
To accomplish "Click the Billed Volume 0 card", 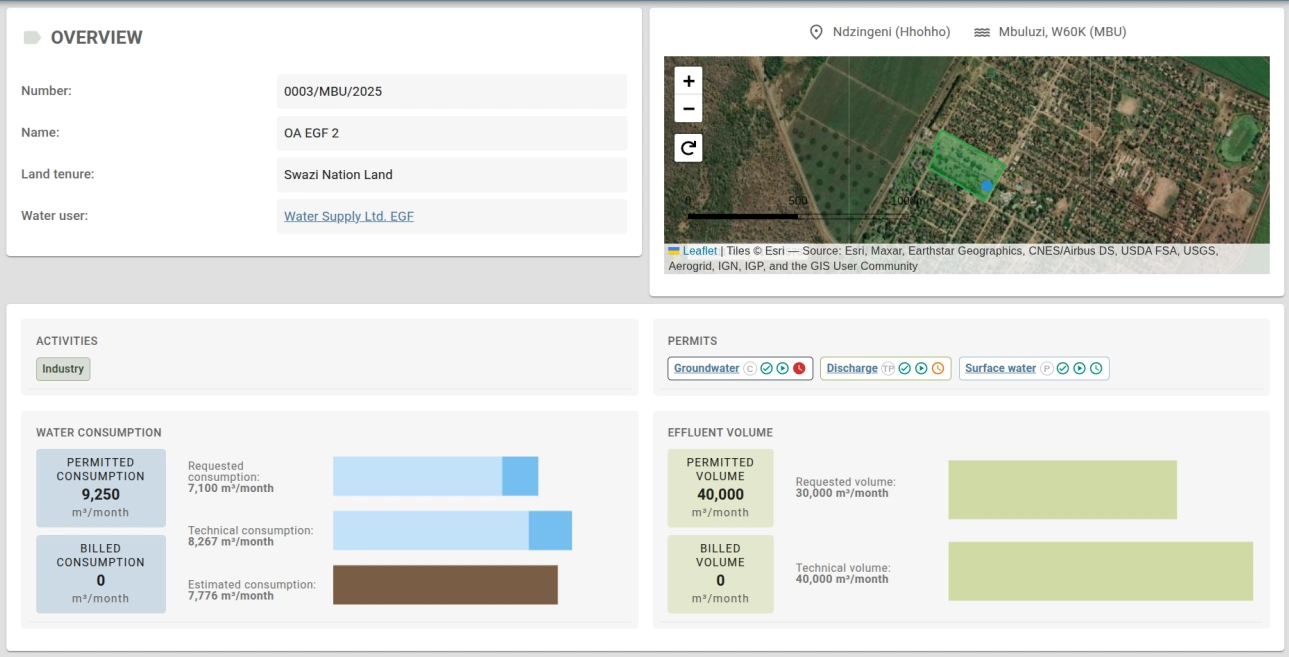I will [x=720, y=574].
